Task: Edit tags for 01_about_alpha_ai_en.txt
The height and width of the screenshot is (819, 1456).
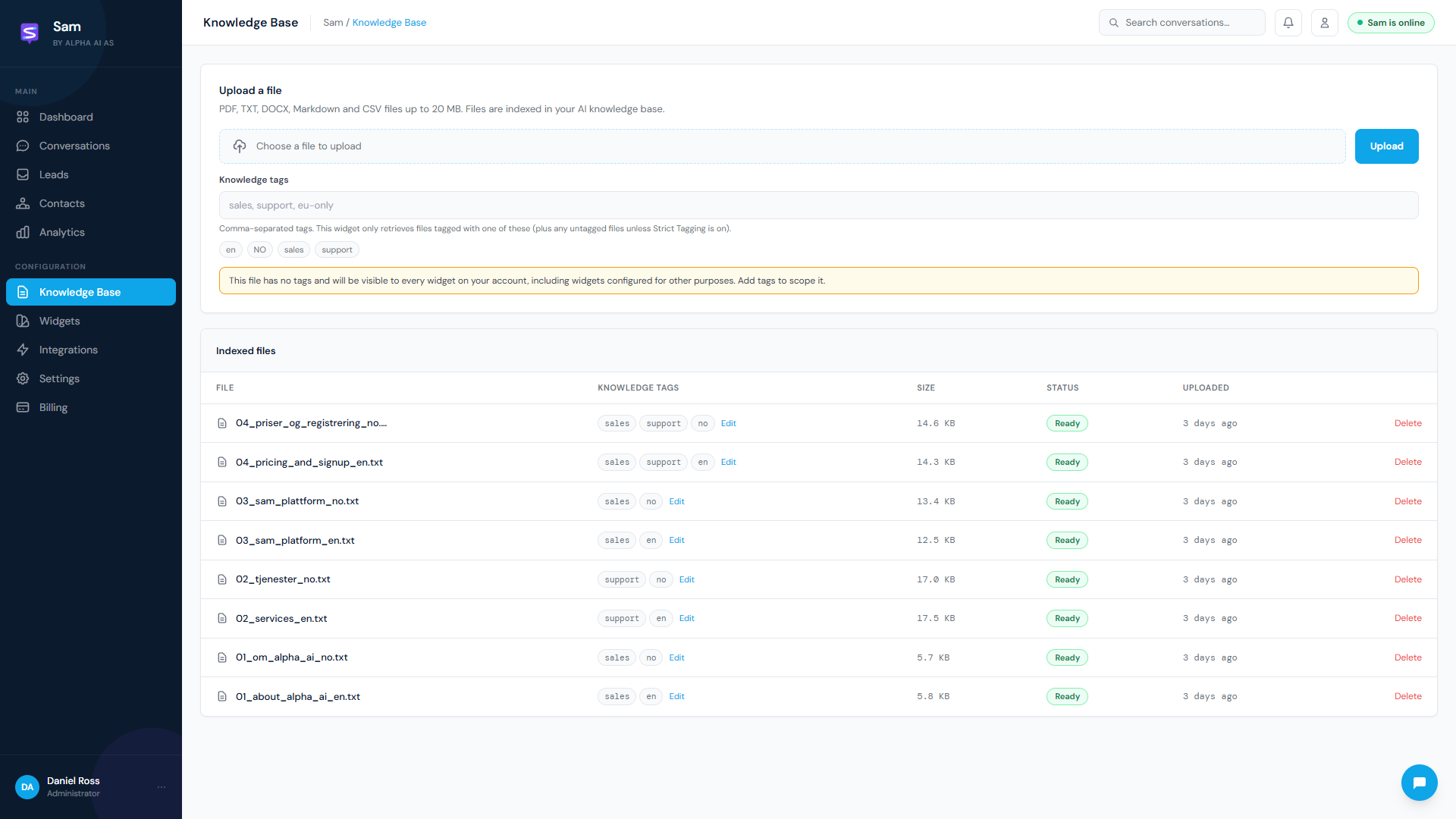Action: point(676,697)
